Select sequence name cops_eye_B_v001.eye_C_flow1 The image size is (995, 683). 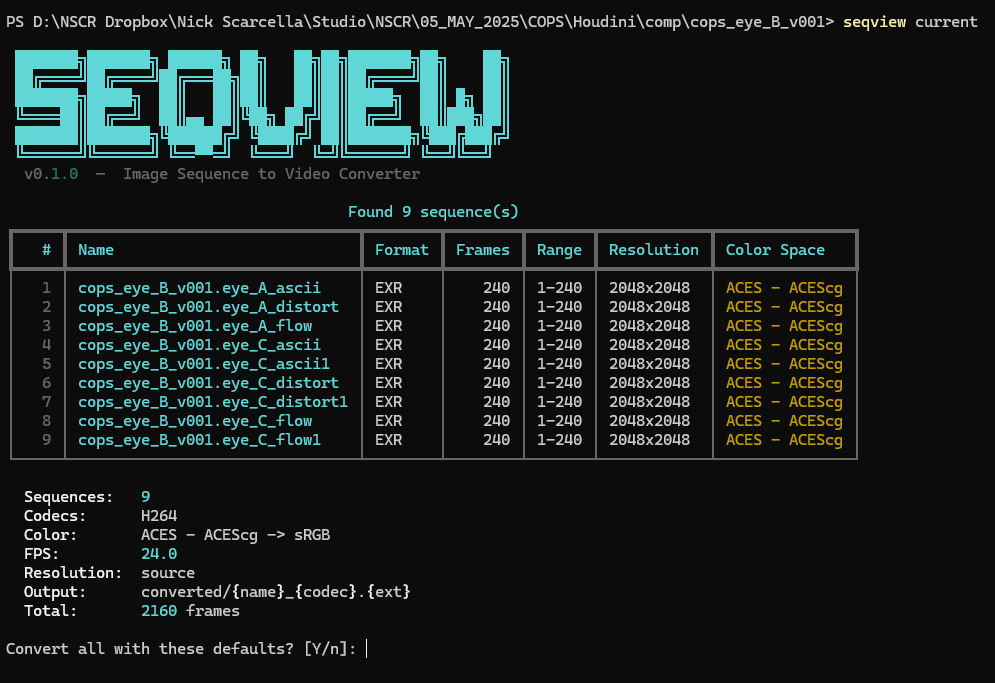click(x=199, y=441)
